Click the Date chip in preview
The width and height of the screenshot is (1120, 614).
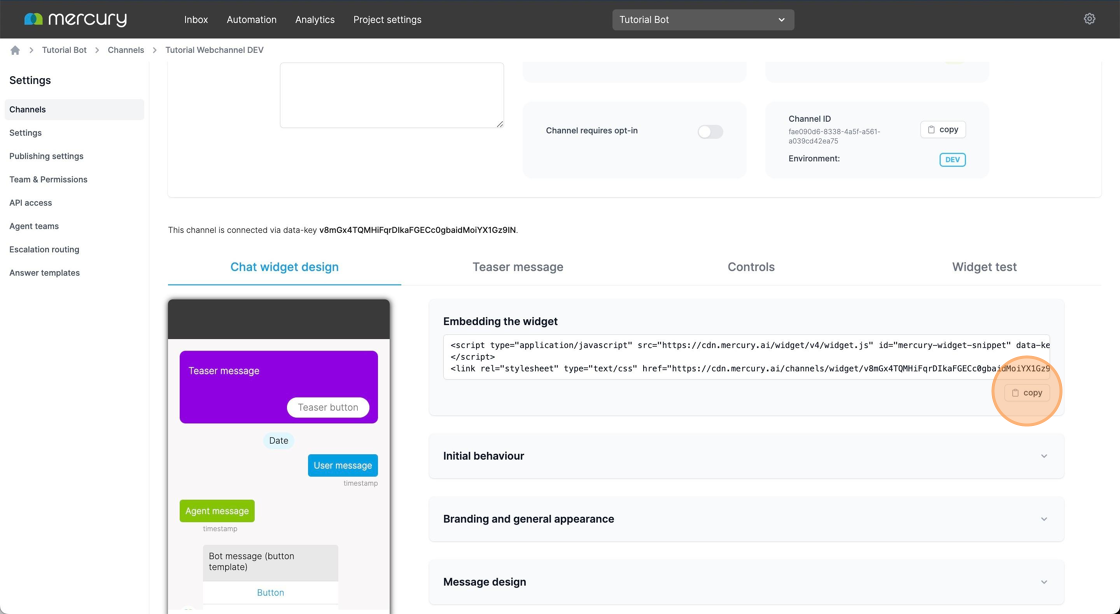279,441
